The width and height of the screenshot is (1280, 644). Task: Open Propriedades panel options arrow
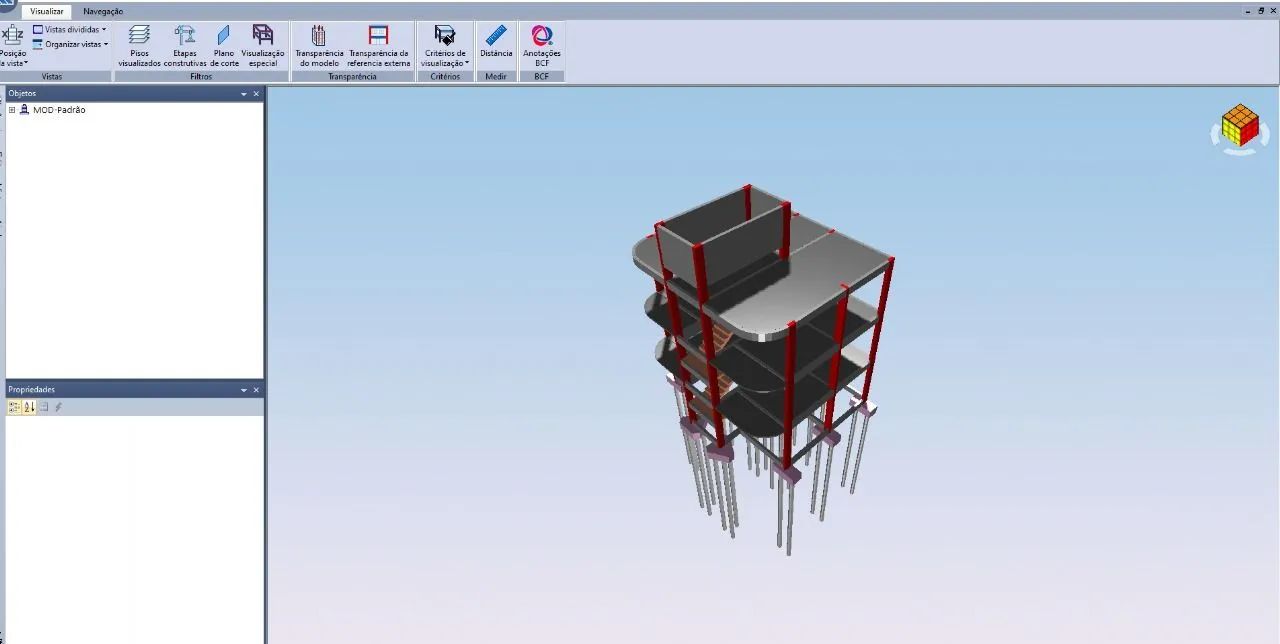click(244, 390)
